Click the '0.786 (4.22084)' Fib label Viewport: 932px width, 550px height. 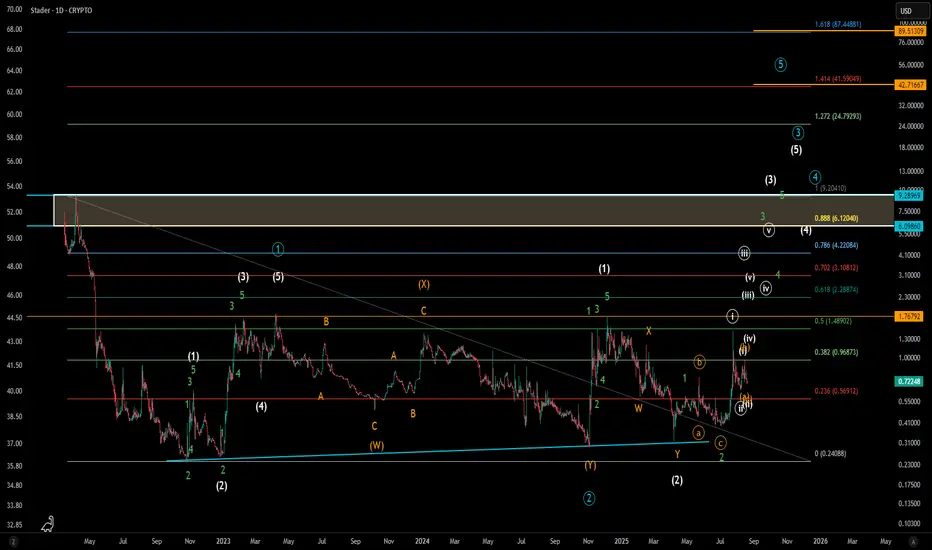click(x=836, y=245)
